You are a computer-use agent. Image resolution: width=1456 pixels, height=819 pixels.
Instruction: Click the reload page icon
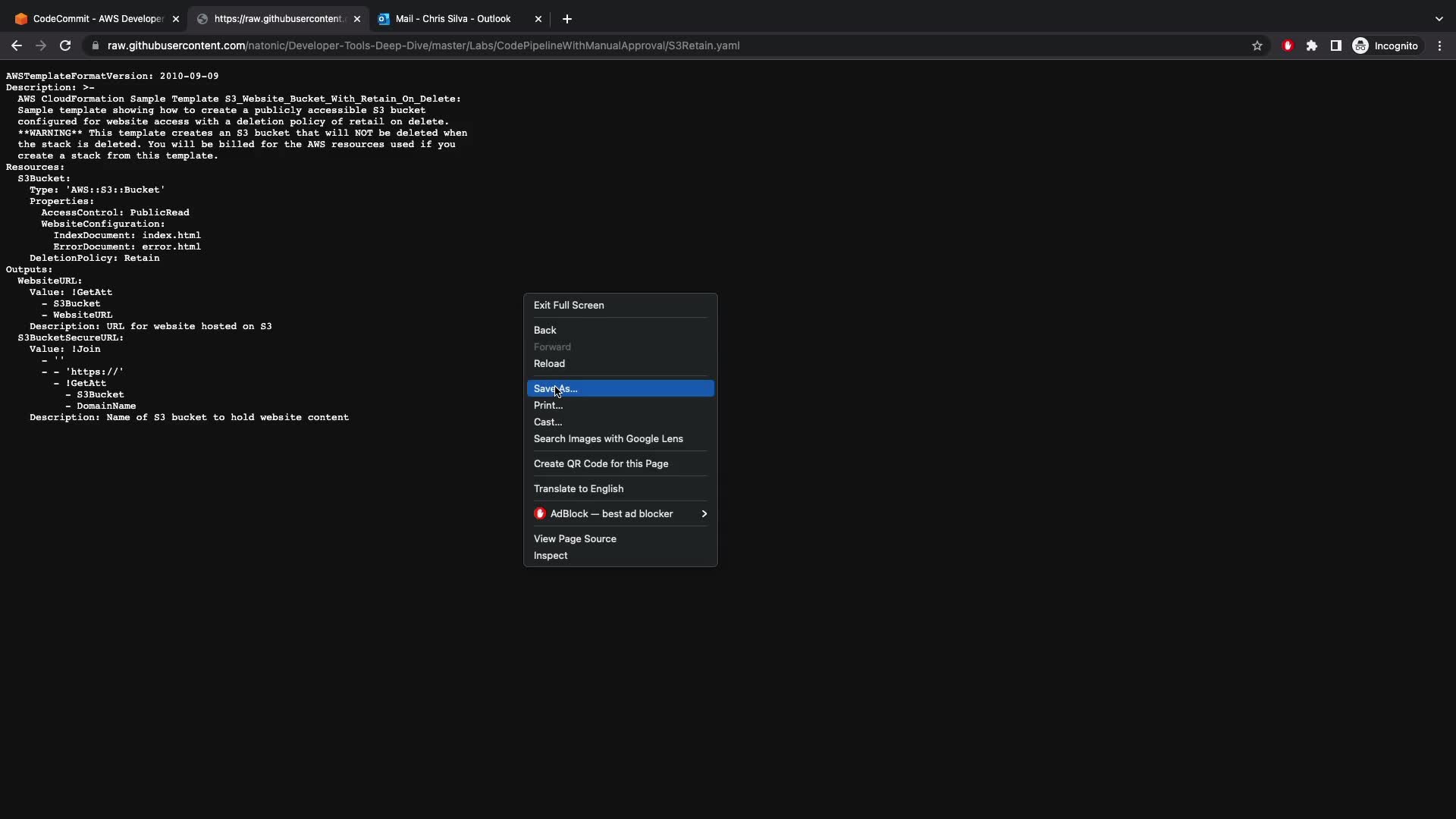pos(65,45)
